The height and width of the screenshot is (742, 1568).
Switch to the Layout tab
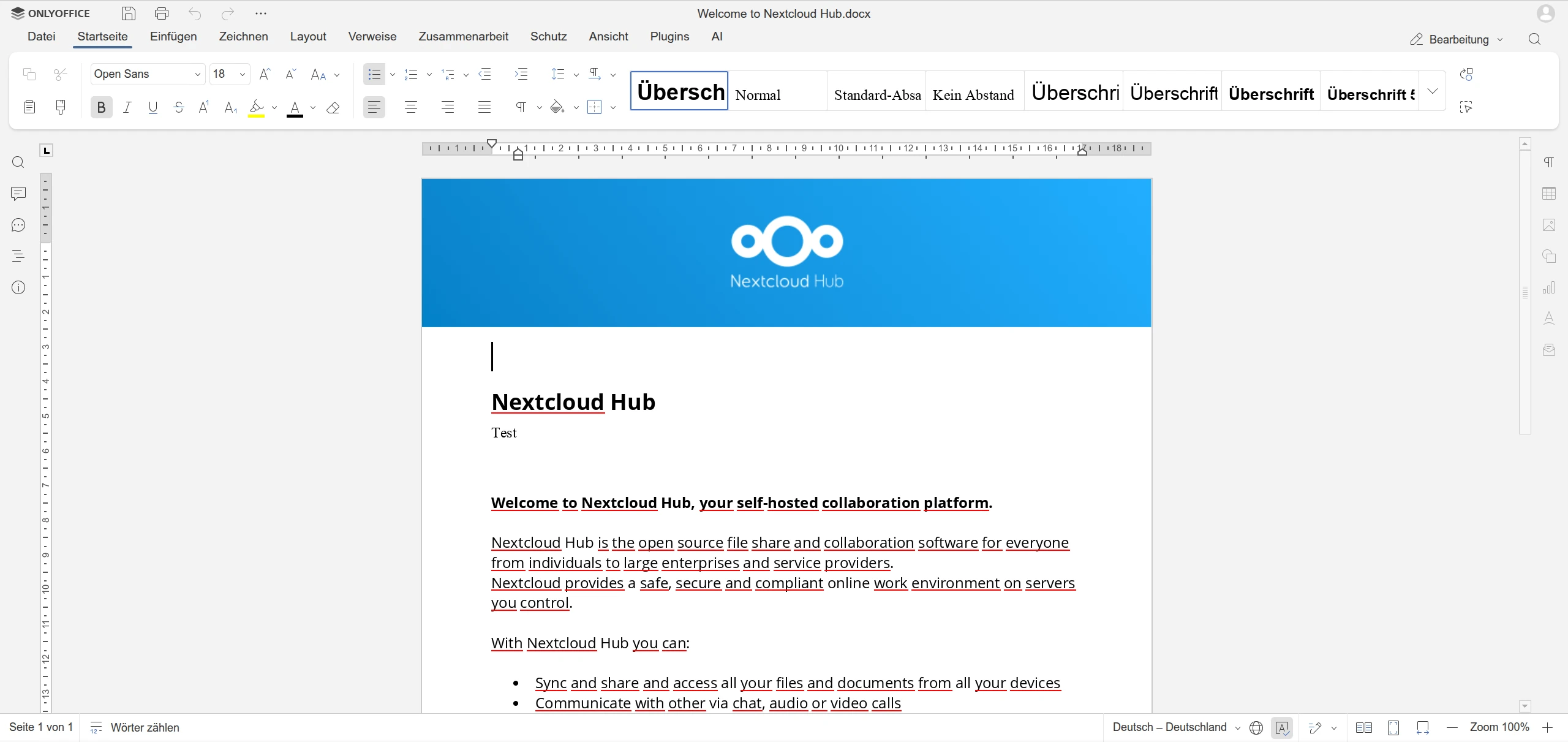coord(308,37)
